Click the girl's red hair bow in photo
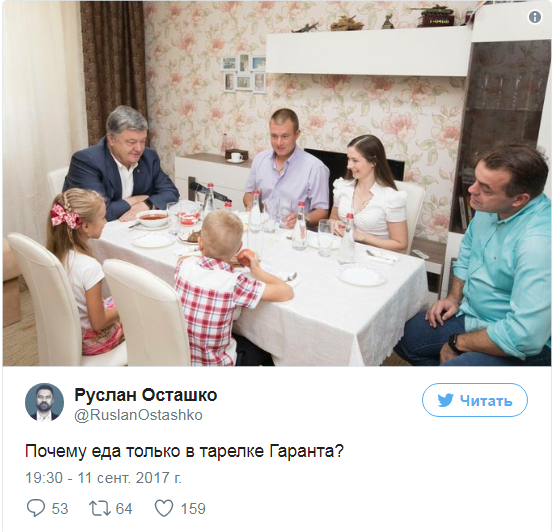The height and width of the screenshot is (532, 554). point(66,215)
